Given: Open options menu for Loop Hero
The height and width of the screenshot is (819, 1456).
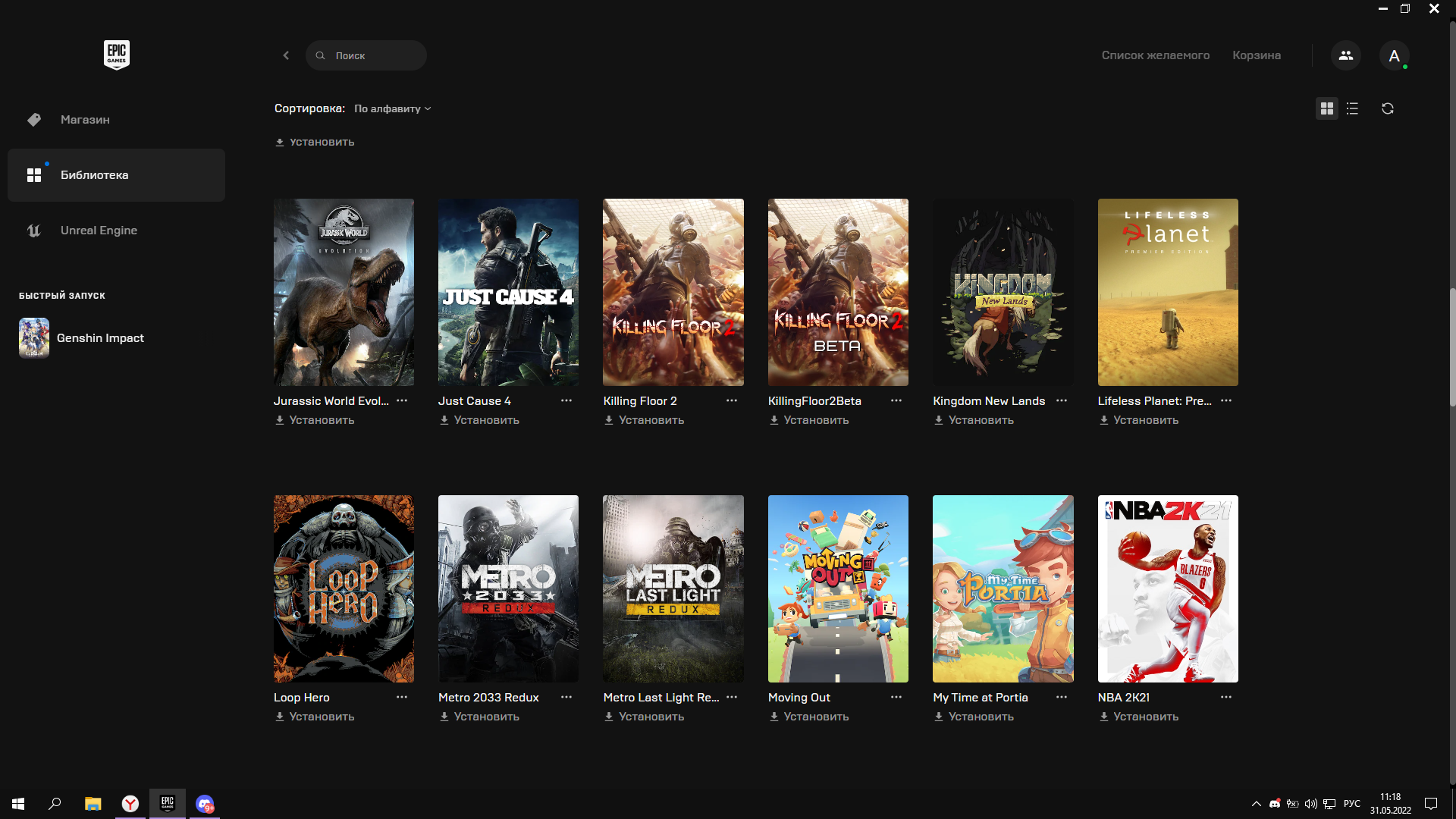Looking at the screenshot, I should pos(402,697).
